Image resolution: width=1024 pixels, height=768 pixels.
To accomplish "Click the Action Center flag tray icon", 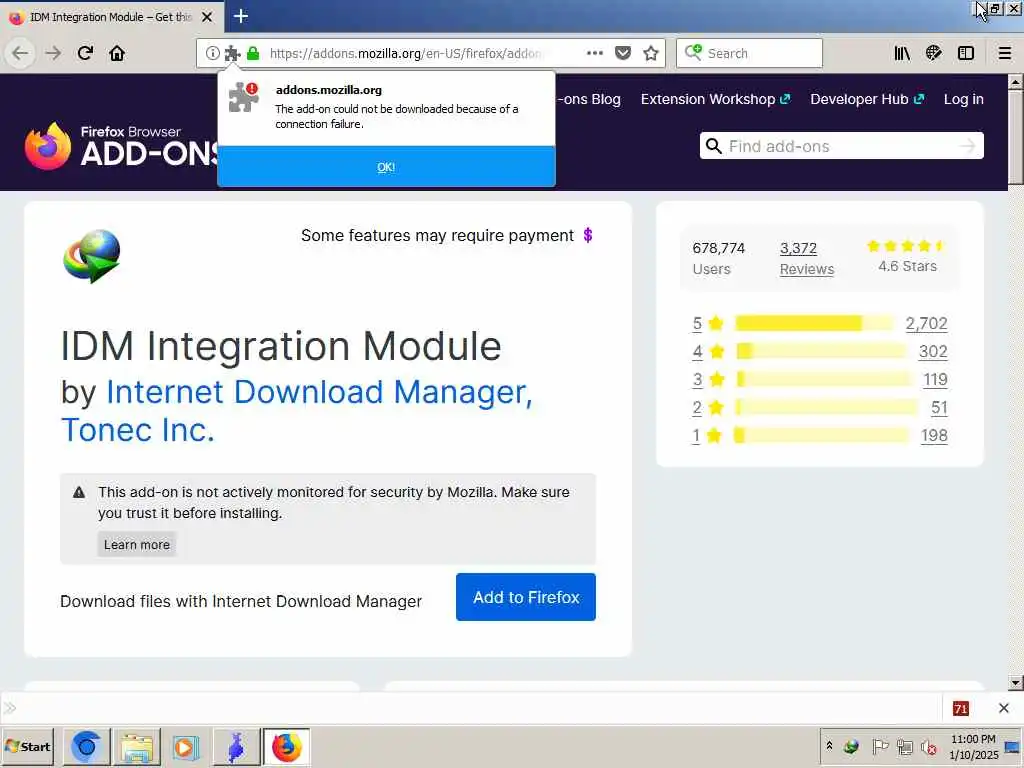I will [880, 746].
